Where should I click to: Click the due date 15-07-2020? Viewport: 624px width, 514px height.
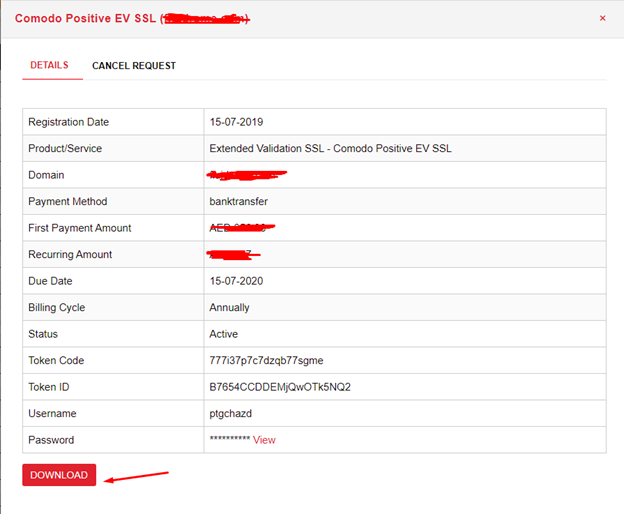(x=236, y=281)
